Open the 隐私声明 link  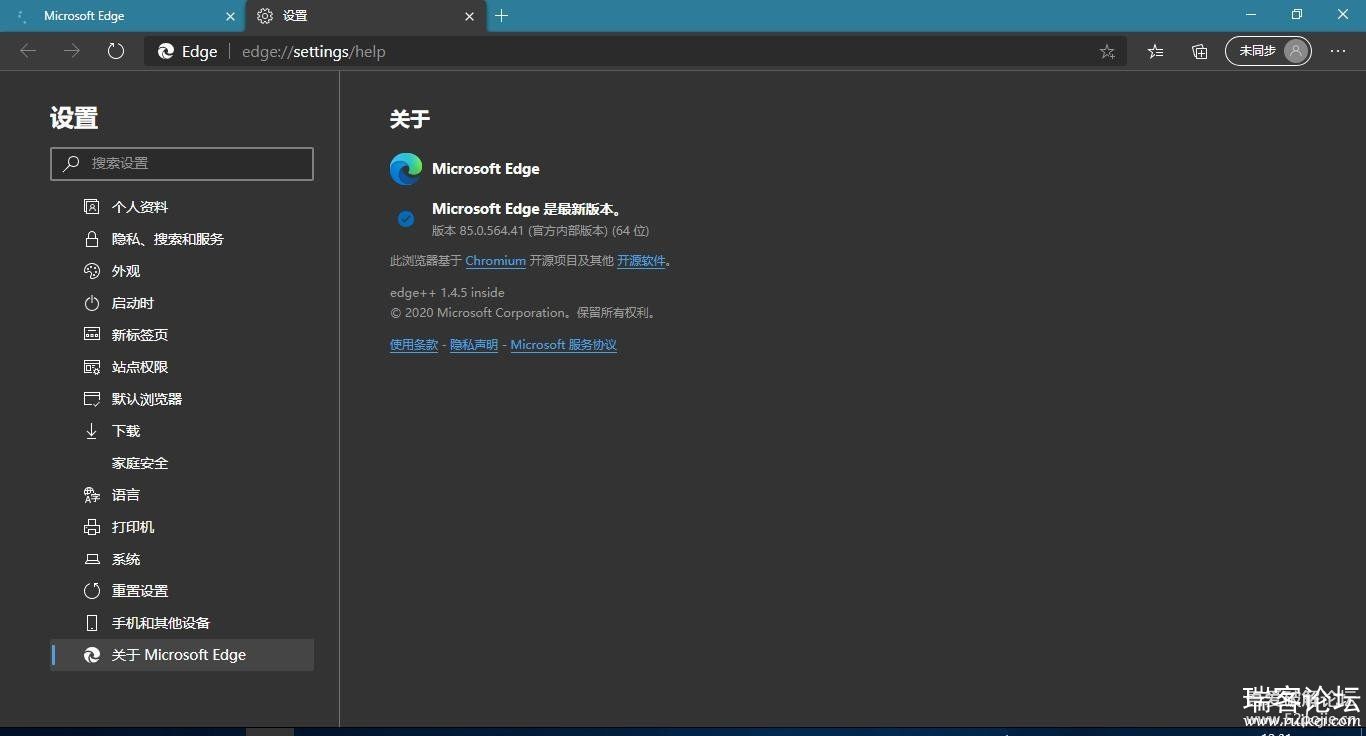pos(474,345)
